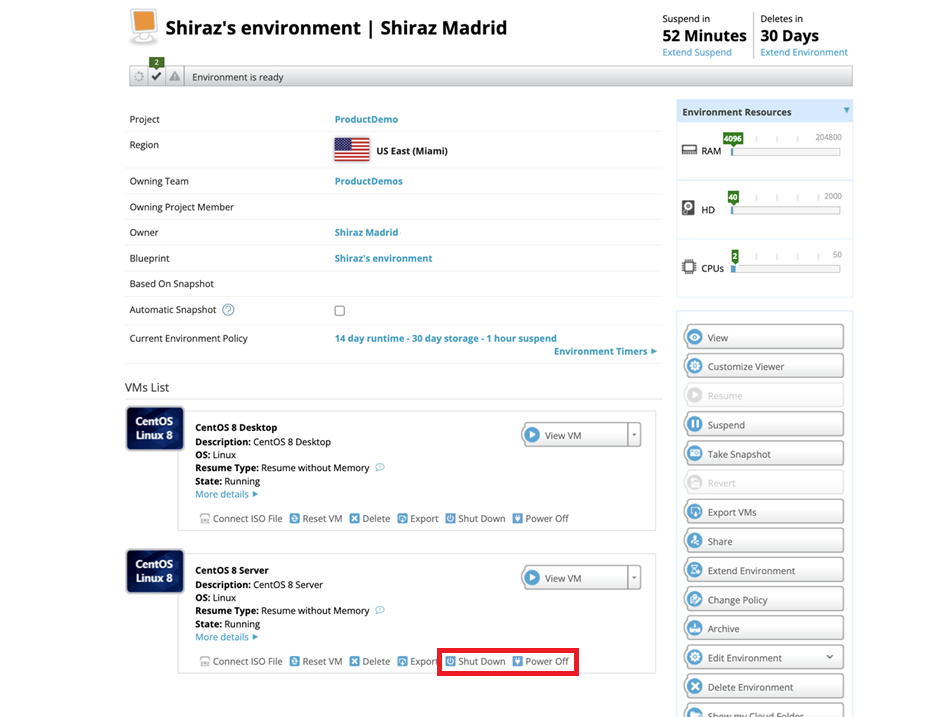
Task: Expand Environment Timers section
Action: [x=605, y=351]
